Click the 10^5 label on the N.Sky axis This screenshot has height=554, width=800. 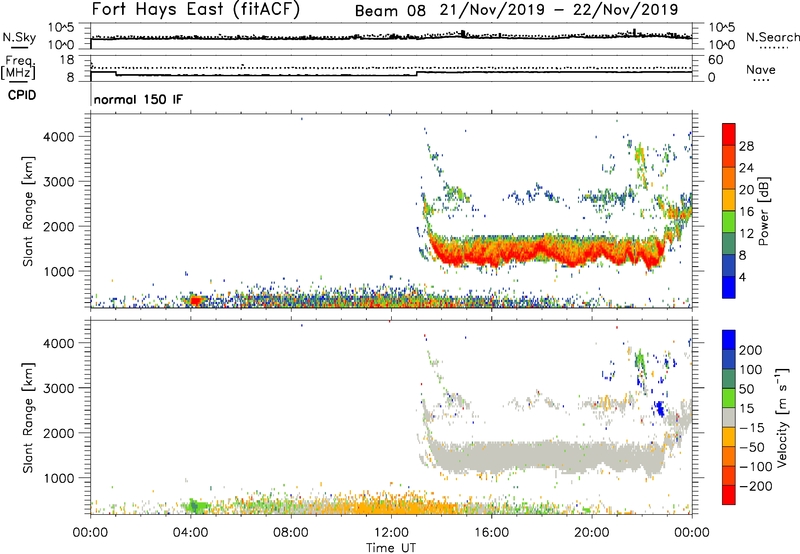61,28
